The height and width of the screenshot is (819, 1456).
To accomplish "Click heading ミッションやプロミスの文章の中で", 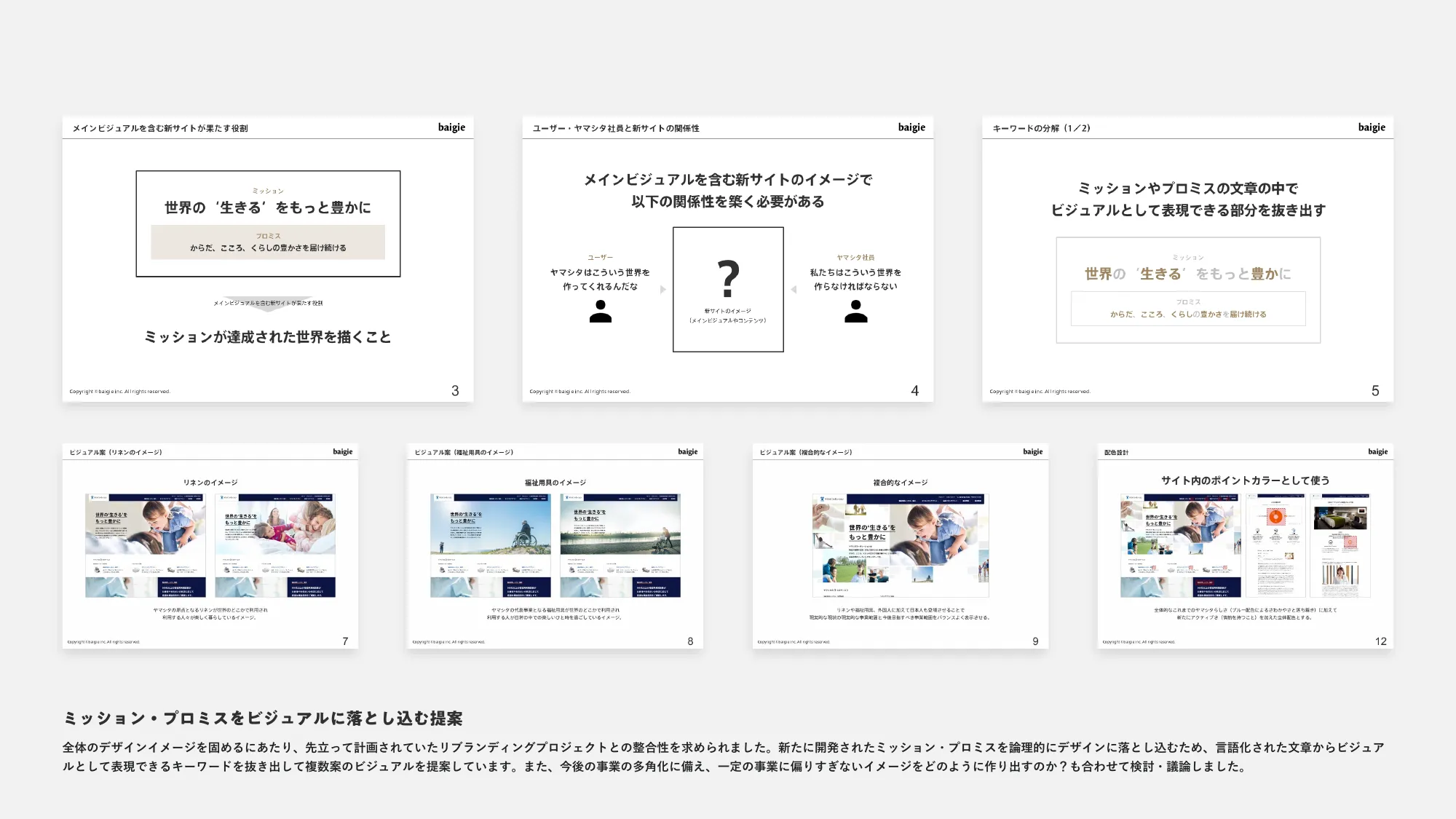I will 1188,189.
